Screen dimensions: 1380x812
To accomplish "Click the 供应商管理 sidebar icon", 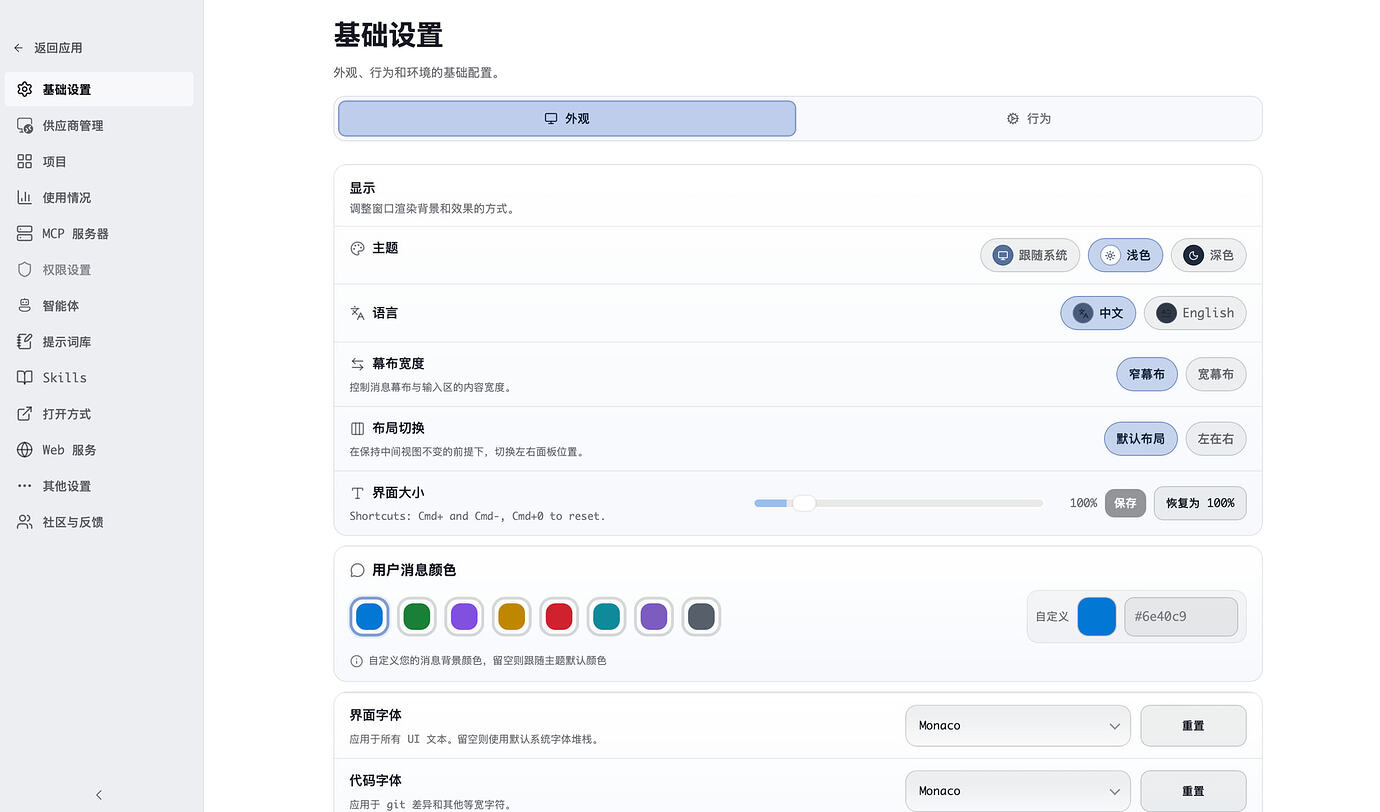I will (x=25, y=126).
